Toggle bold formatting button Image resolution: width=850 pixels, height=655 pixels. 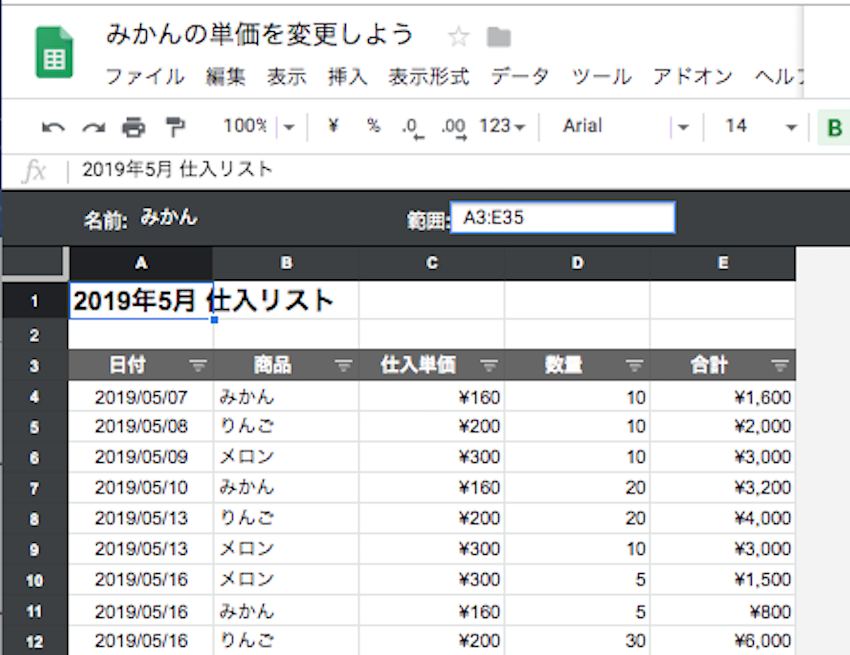834,127
